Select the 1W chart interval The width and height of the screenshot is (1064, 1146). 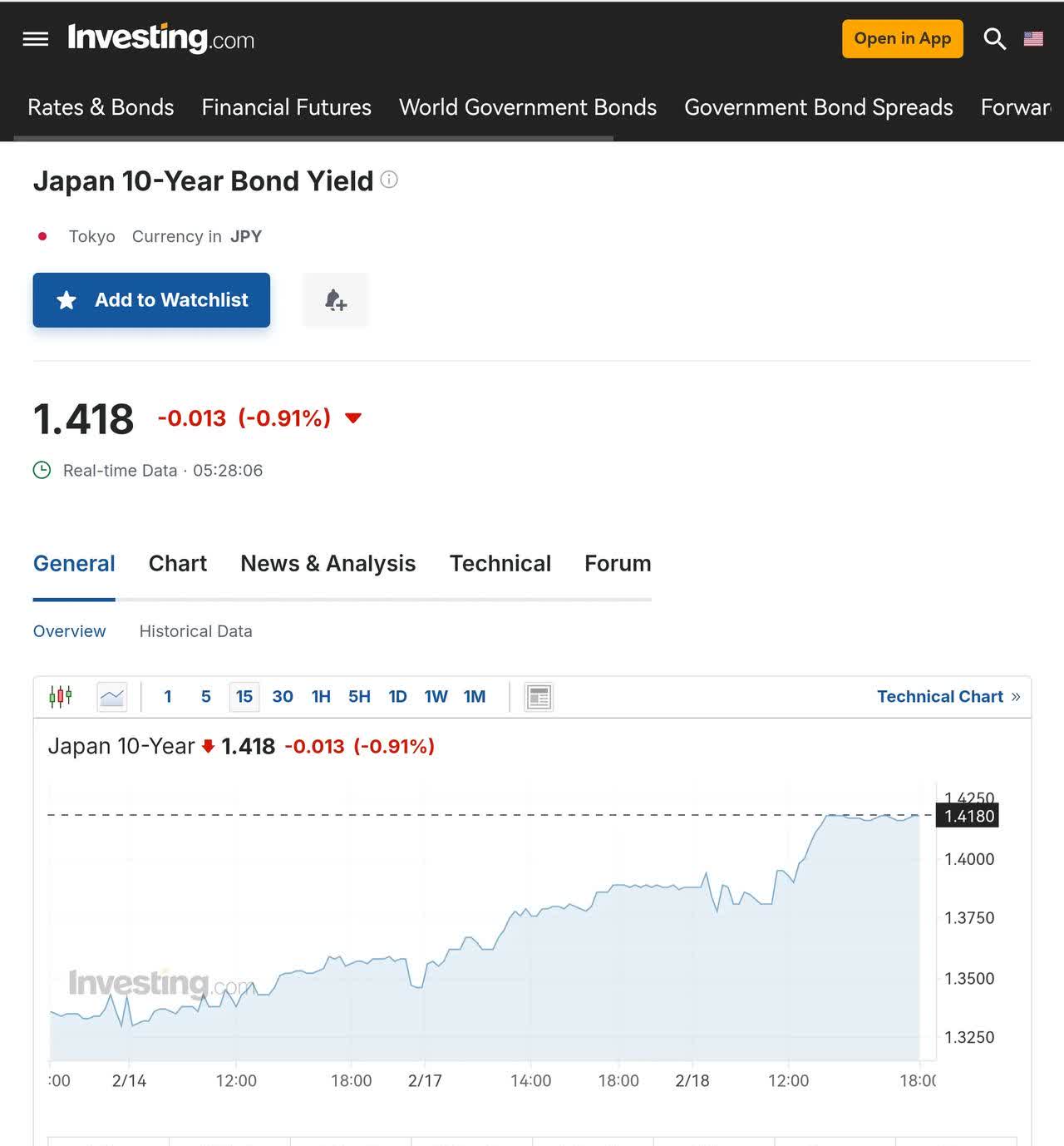(436, 697)
